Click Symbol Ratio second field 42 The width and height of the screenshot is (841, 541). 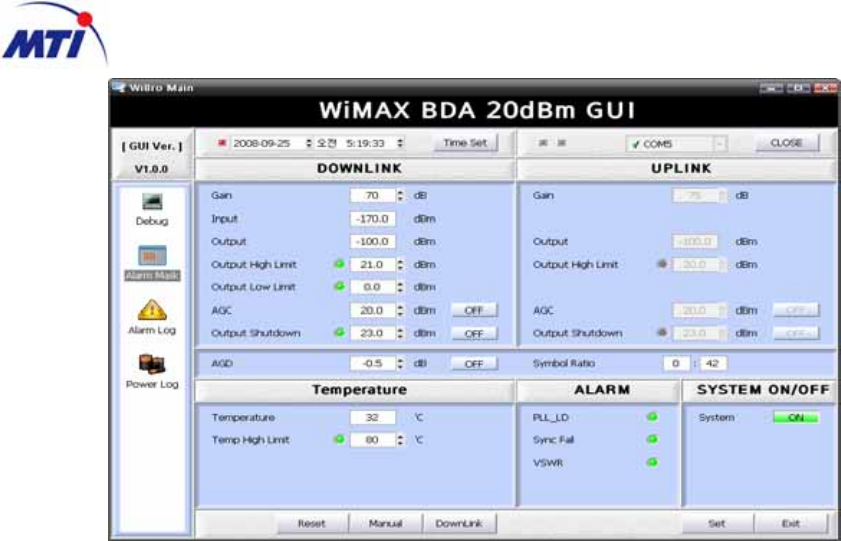pos(713,364)
